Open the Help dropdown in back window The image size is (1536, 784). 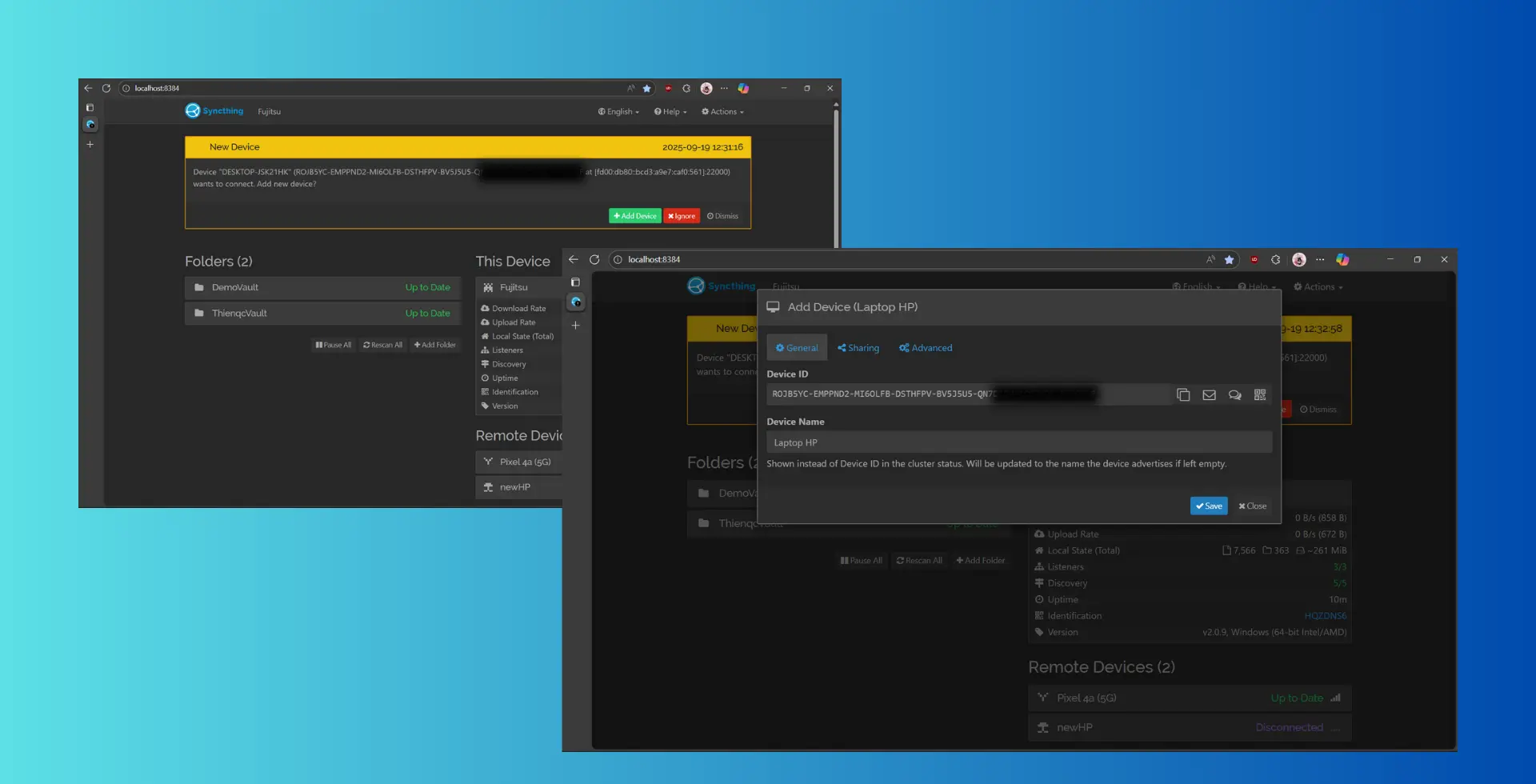coord(670,112)
